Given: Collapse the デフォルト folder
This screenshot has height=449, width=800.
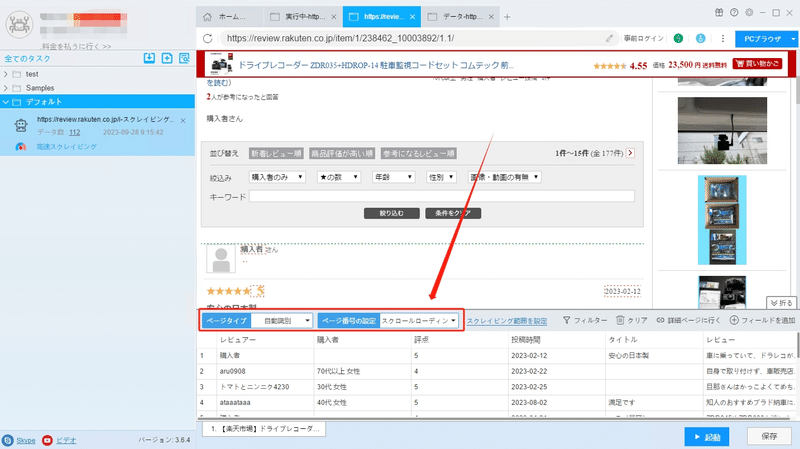Looking at the screenshot, I should point(6,102).
